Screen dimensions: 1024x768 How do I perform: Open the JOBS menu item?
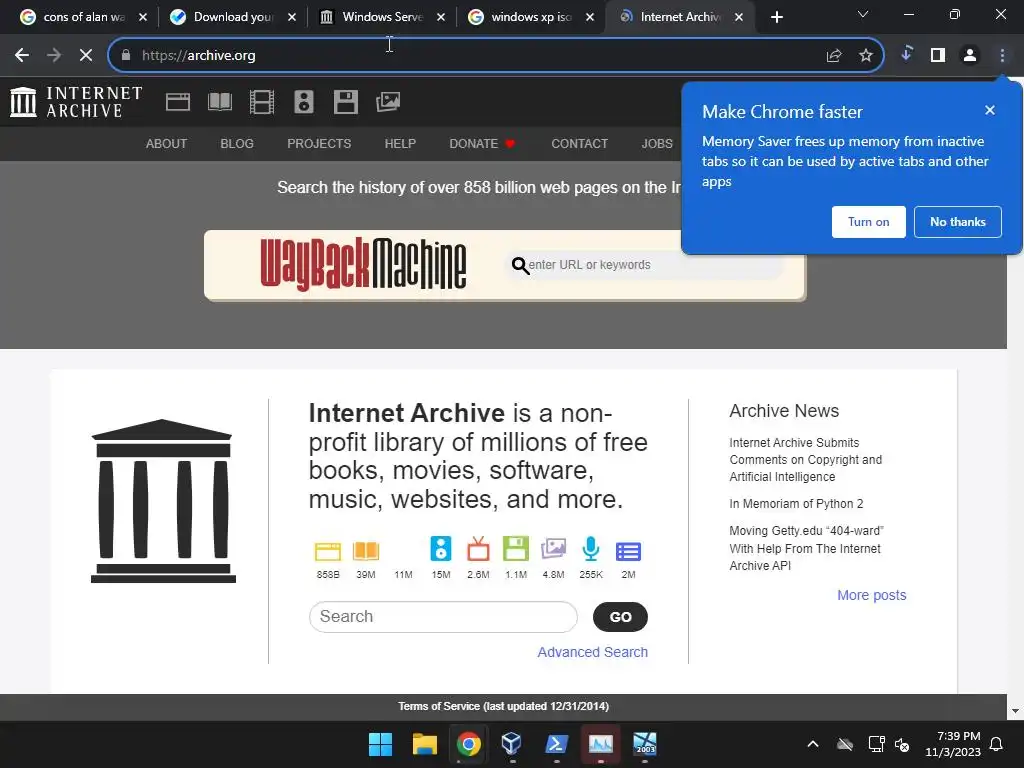[x=657, y=144]
